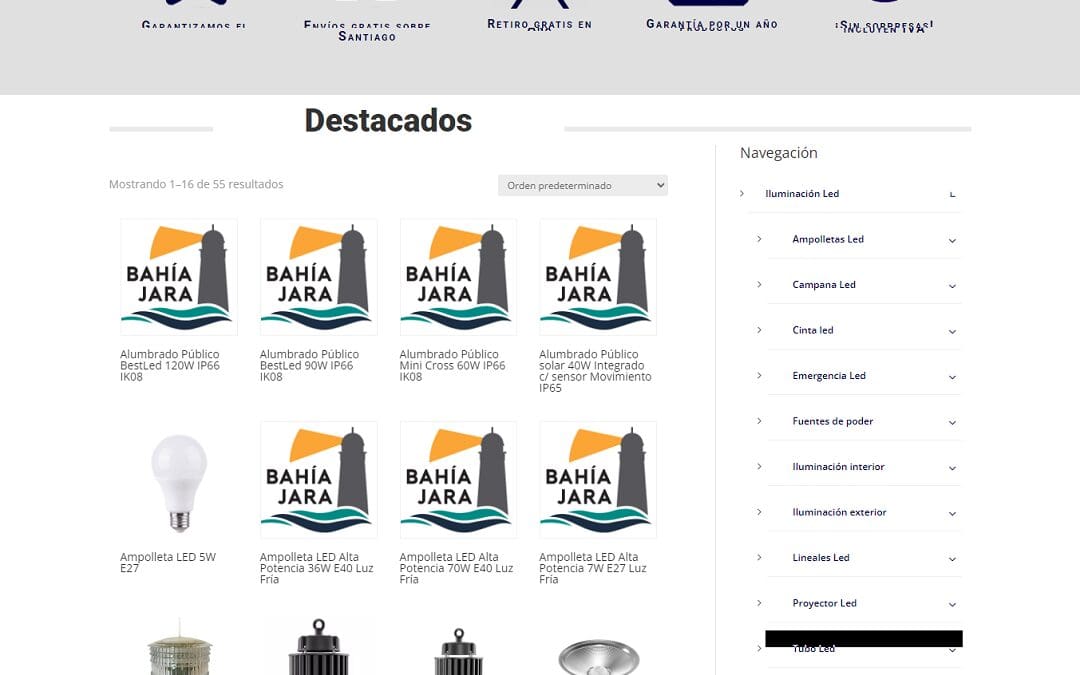Expand the Ampolletas Led submenu arrow

(x=952, y=240)
